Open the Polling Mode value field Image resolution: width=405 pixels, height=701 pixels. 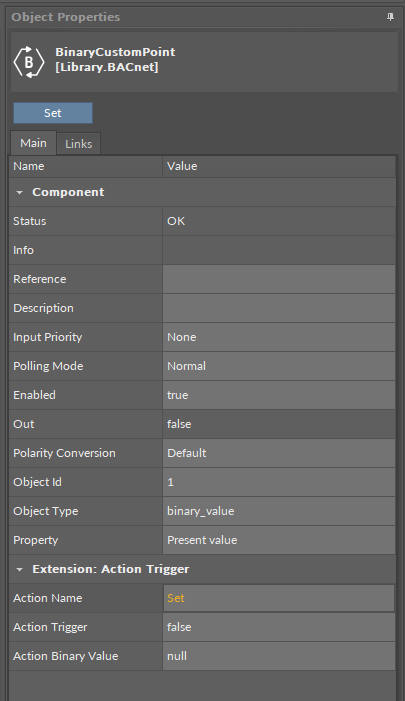coord(279,366)
